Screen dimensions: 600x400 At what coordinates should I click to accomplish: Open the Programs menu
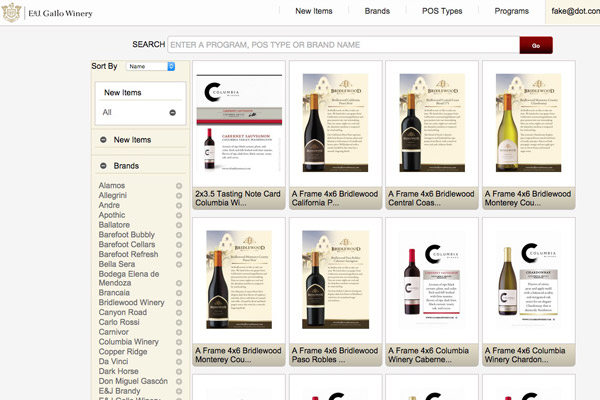pyautogui.click(x=511, y=11)
